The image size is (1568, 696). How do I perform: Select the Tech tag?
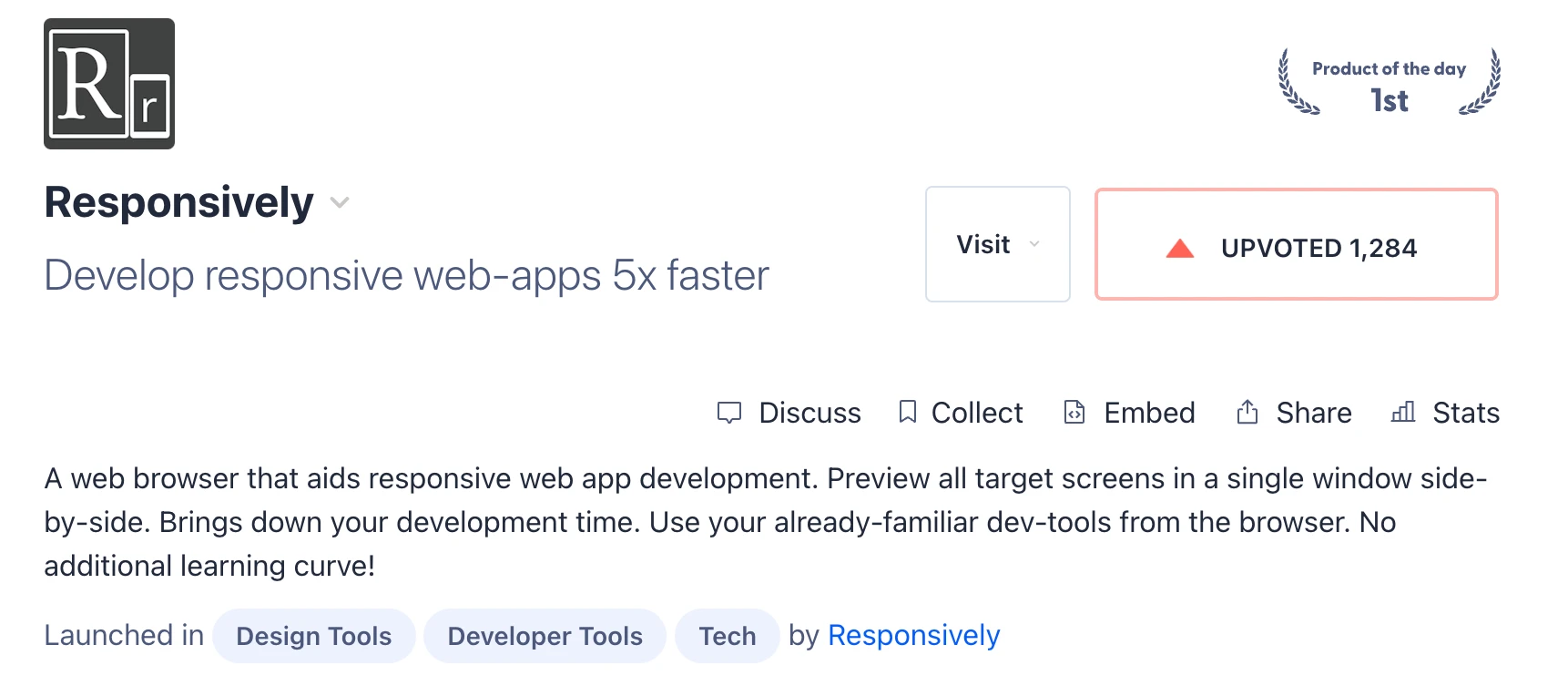728,636
